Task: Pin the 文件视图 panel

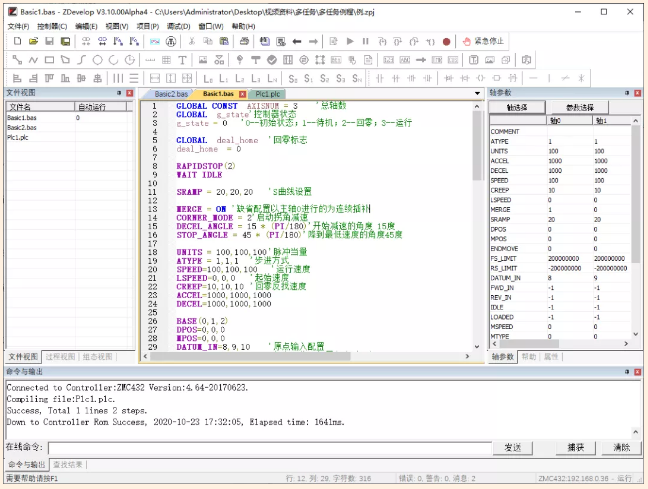Action: pyautogui.click(x=119, y=93)
